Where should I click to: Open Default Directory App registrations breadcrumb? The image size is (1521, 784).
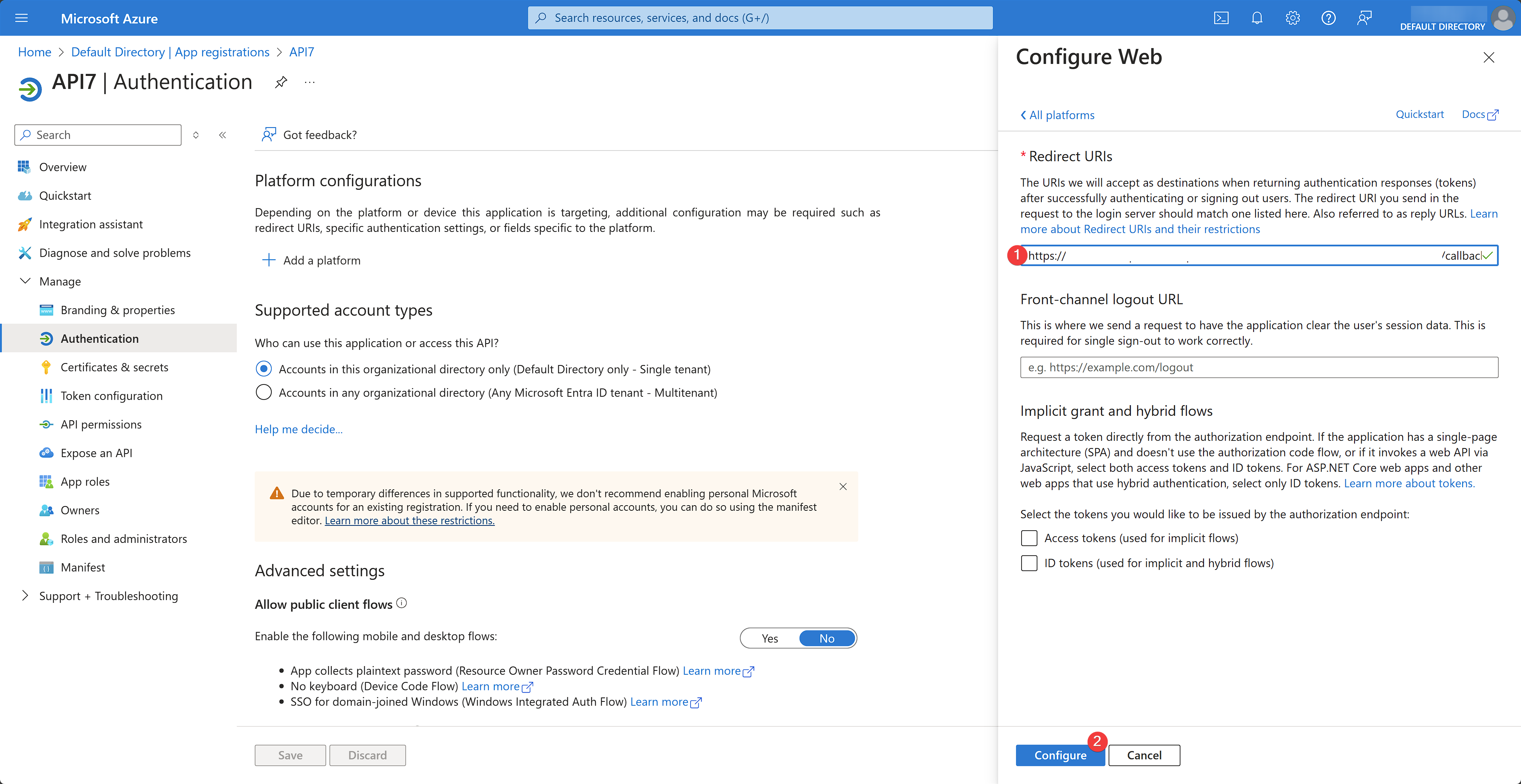(x=170, y=52)
